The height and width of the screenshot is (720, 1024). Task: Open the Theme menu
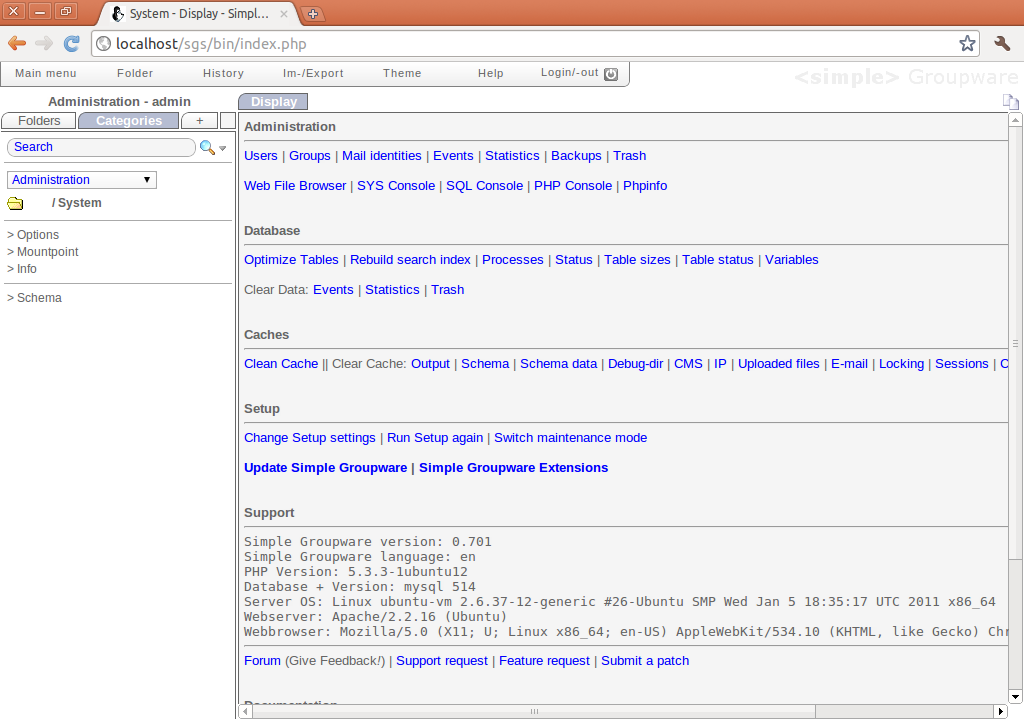pyautogui.click(x=402, y=73)
